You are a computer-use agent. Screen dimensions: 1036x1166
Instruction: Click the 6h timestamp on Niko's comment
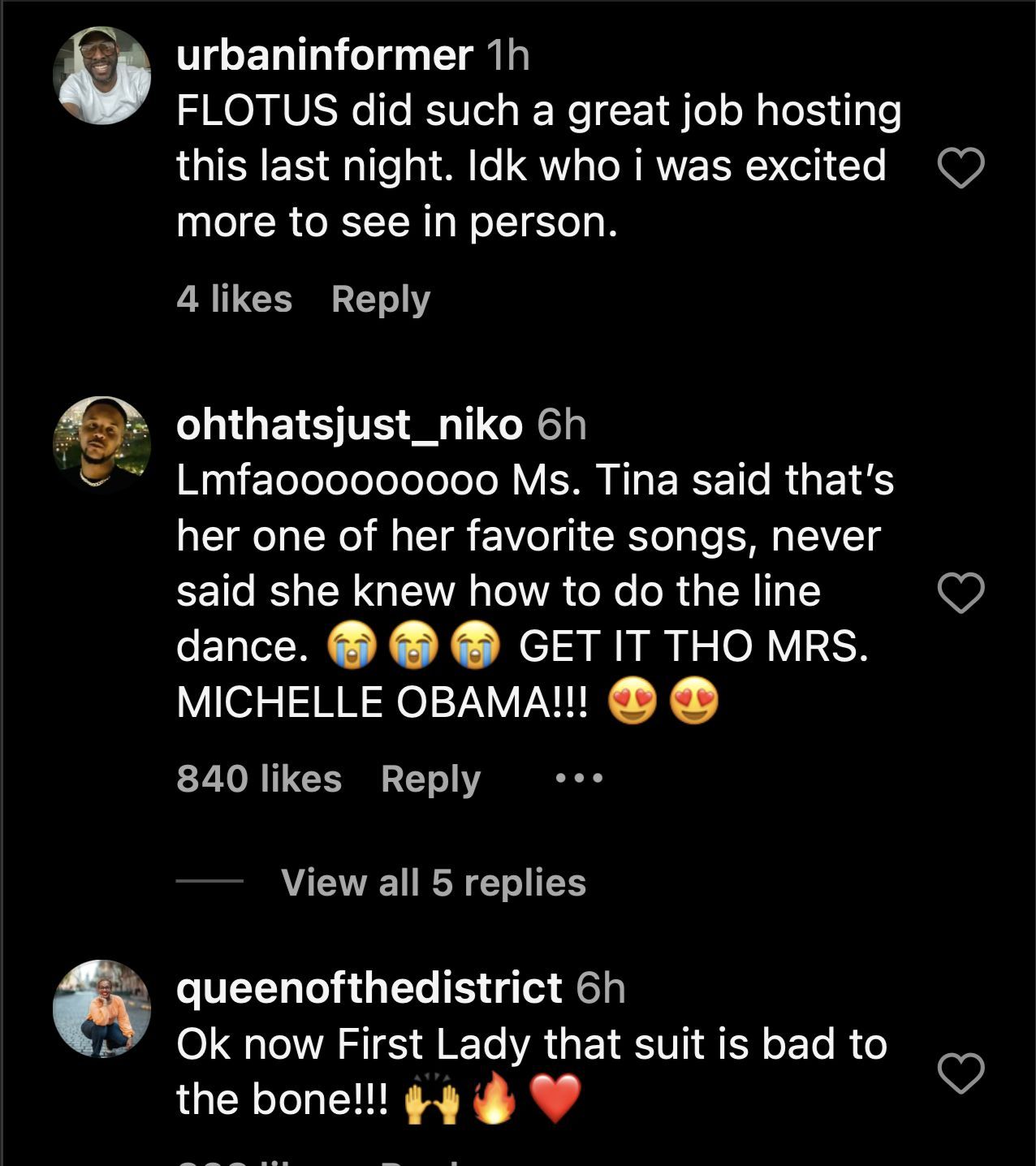tap(562, 425)
